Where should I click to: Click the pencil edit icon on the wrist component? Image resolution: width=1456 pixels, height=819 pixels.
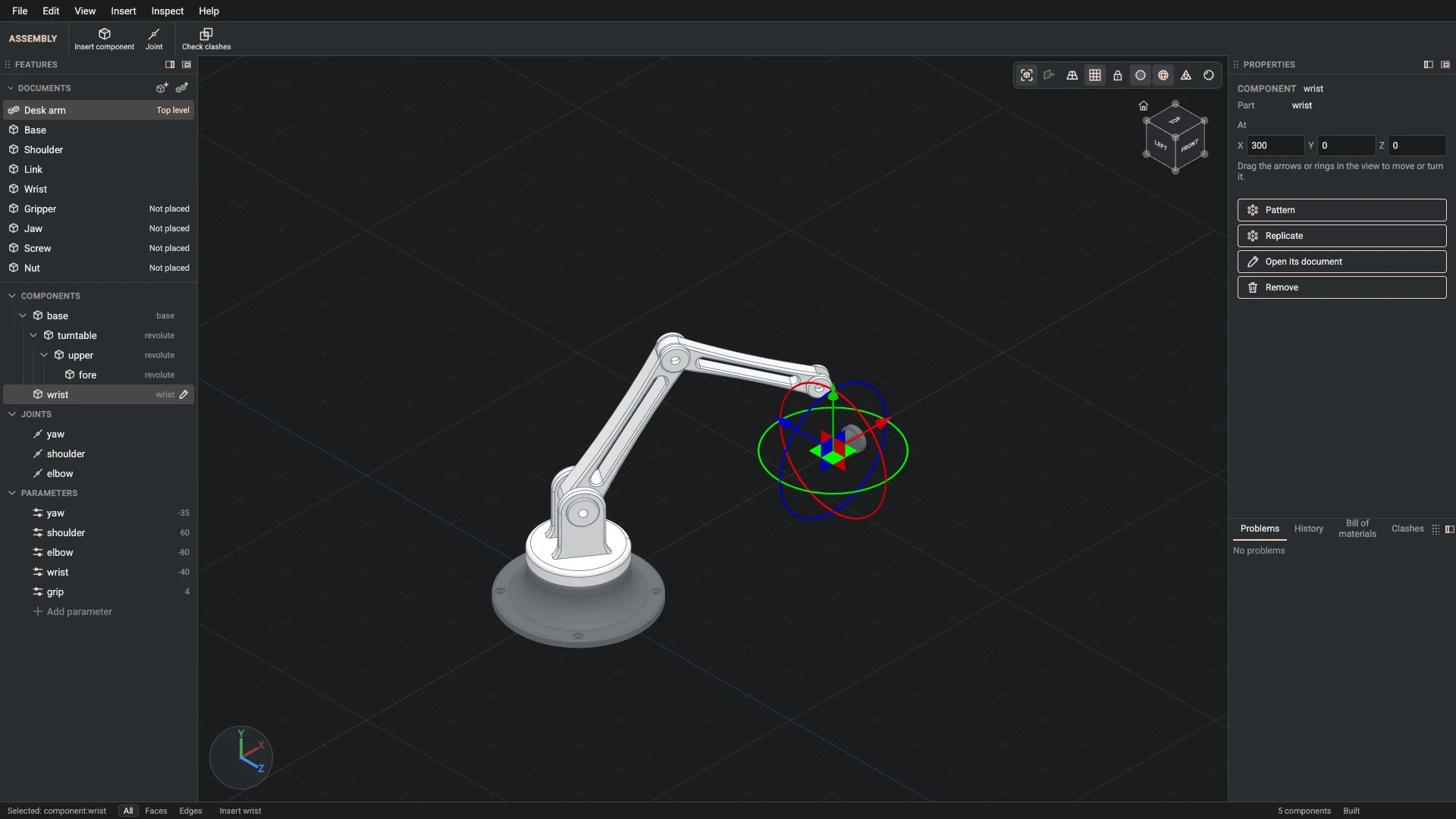click(184, 394)
